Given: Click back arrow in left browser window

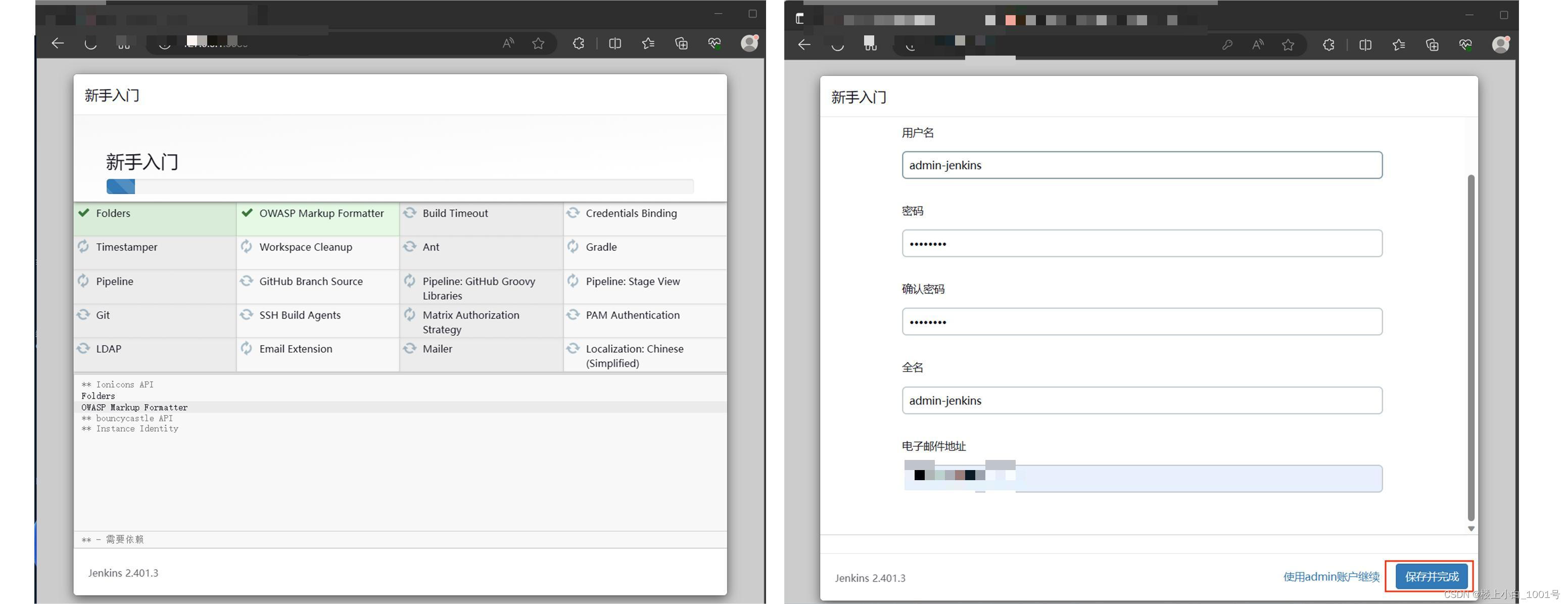Looking at the screenshot, I should [x=58, y=43].
